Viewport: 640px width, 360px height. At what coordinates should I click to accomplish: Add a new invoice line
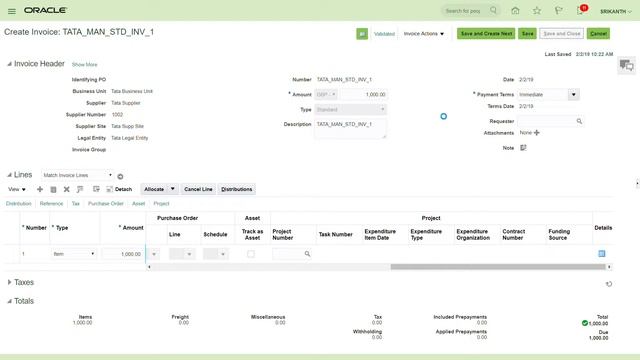(x=40, y=189)
